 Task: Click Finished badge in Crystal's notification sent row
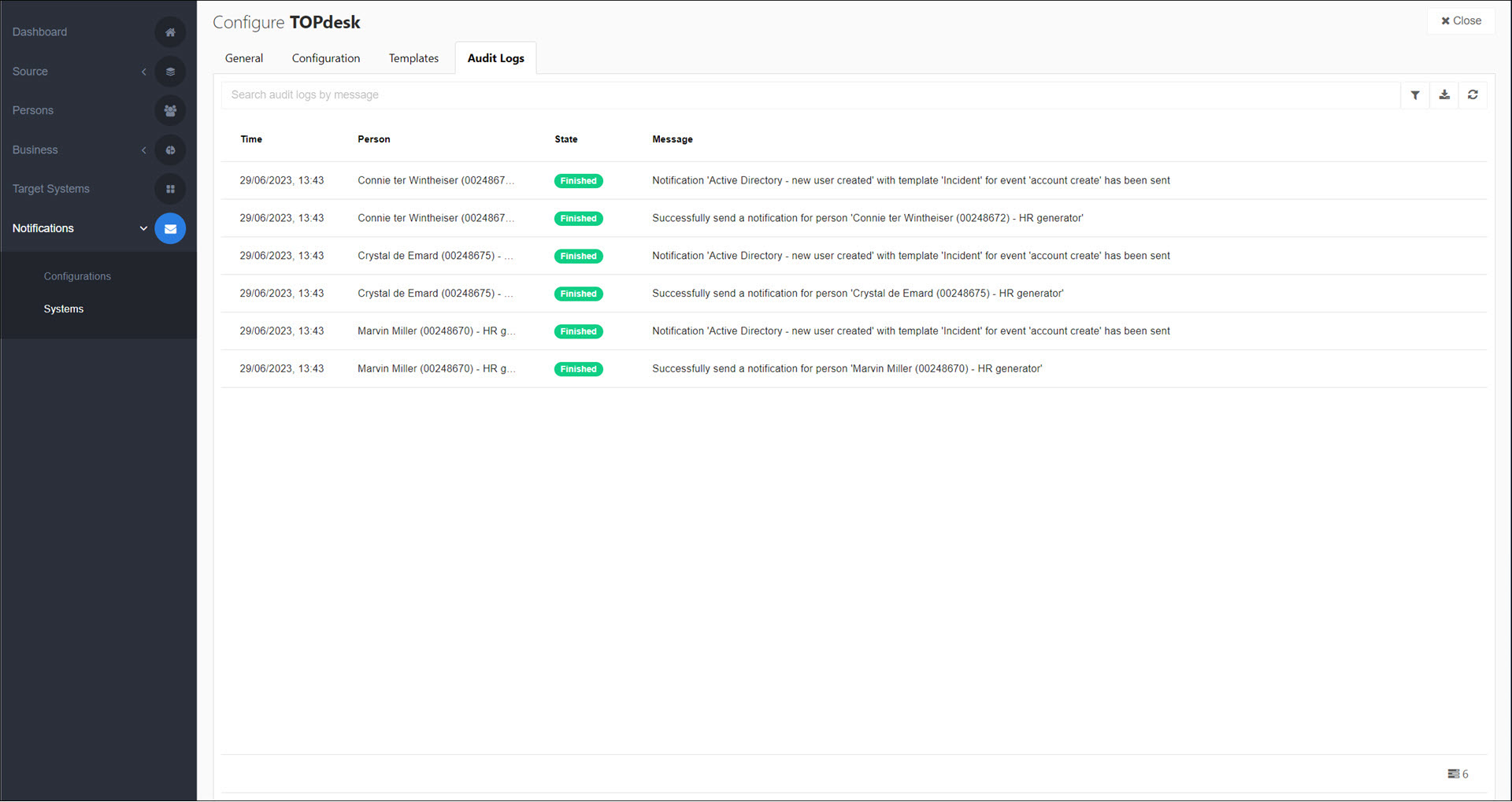(579, 257)
